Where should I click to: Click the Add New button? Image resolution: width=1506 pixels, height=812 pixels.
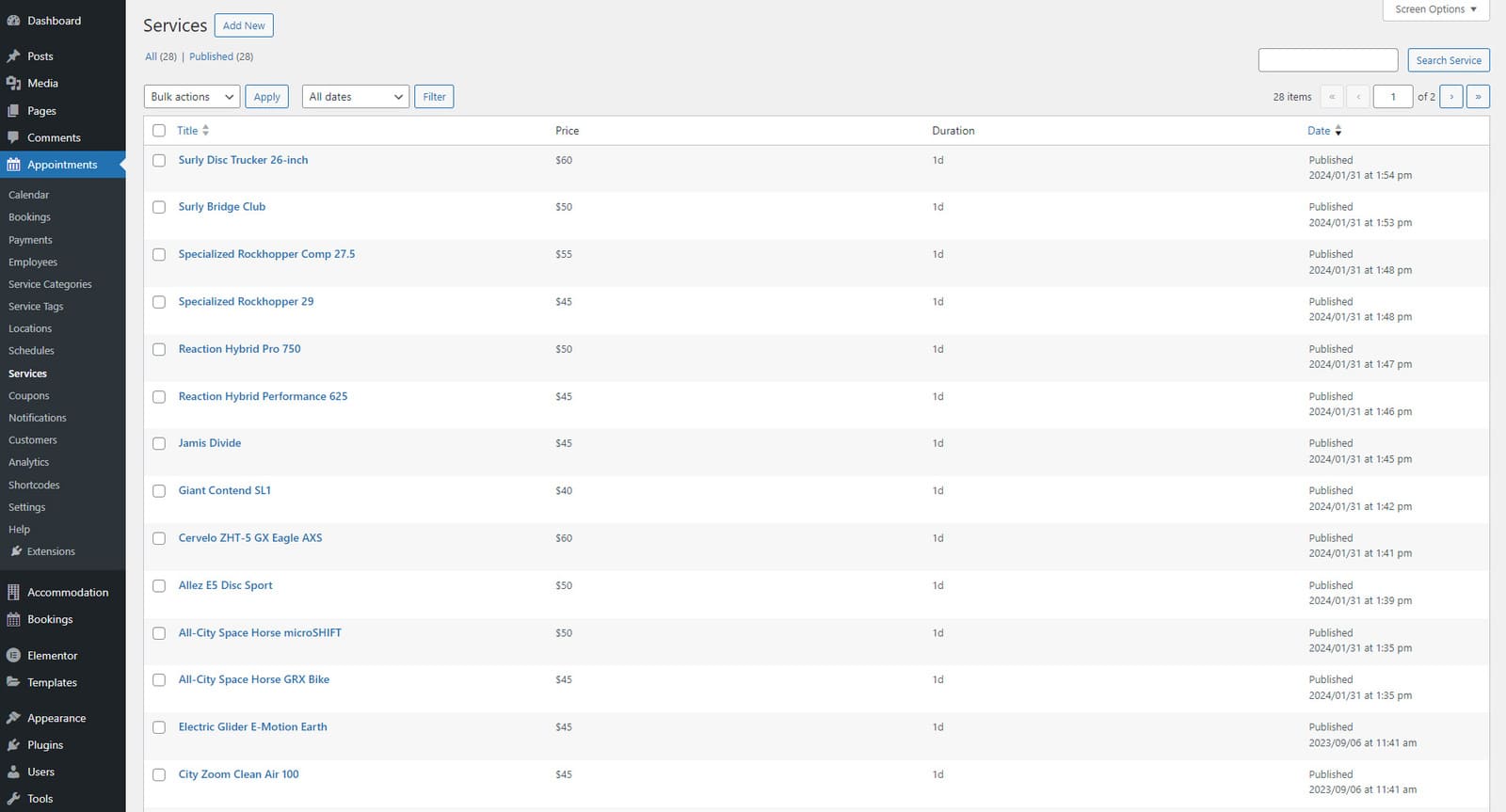click(244, 25)
